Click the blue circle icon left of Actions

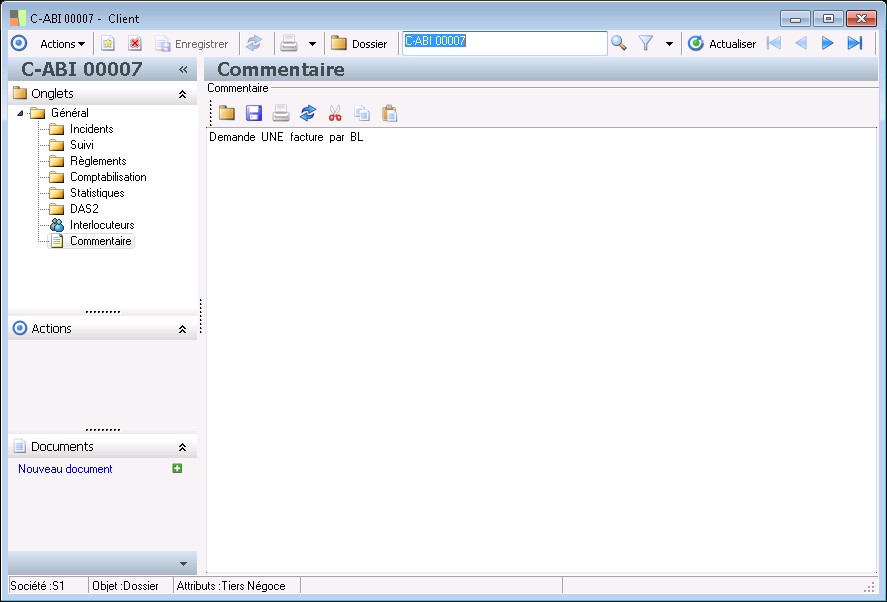[x=19, y=44]
